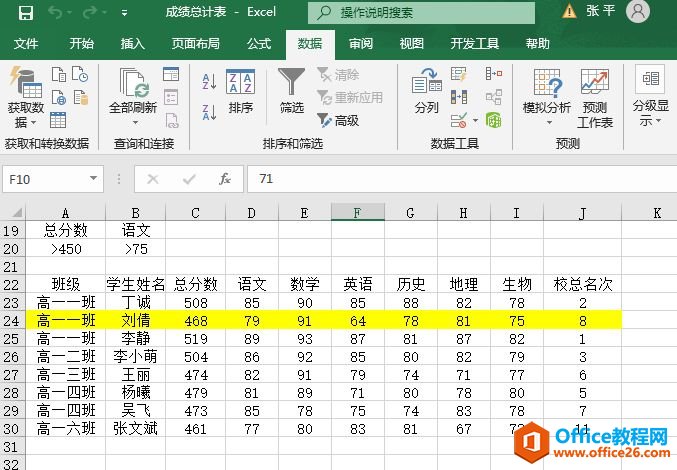Click the From Text/CSV icon
The height and width of the screenshot is (470, 677).
tap(59, 74)
